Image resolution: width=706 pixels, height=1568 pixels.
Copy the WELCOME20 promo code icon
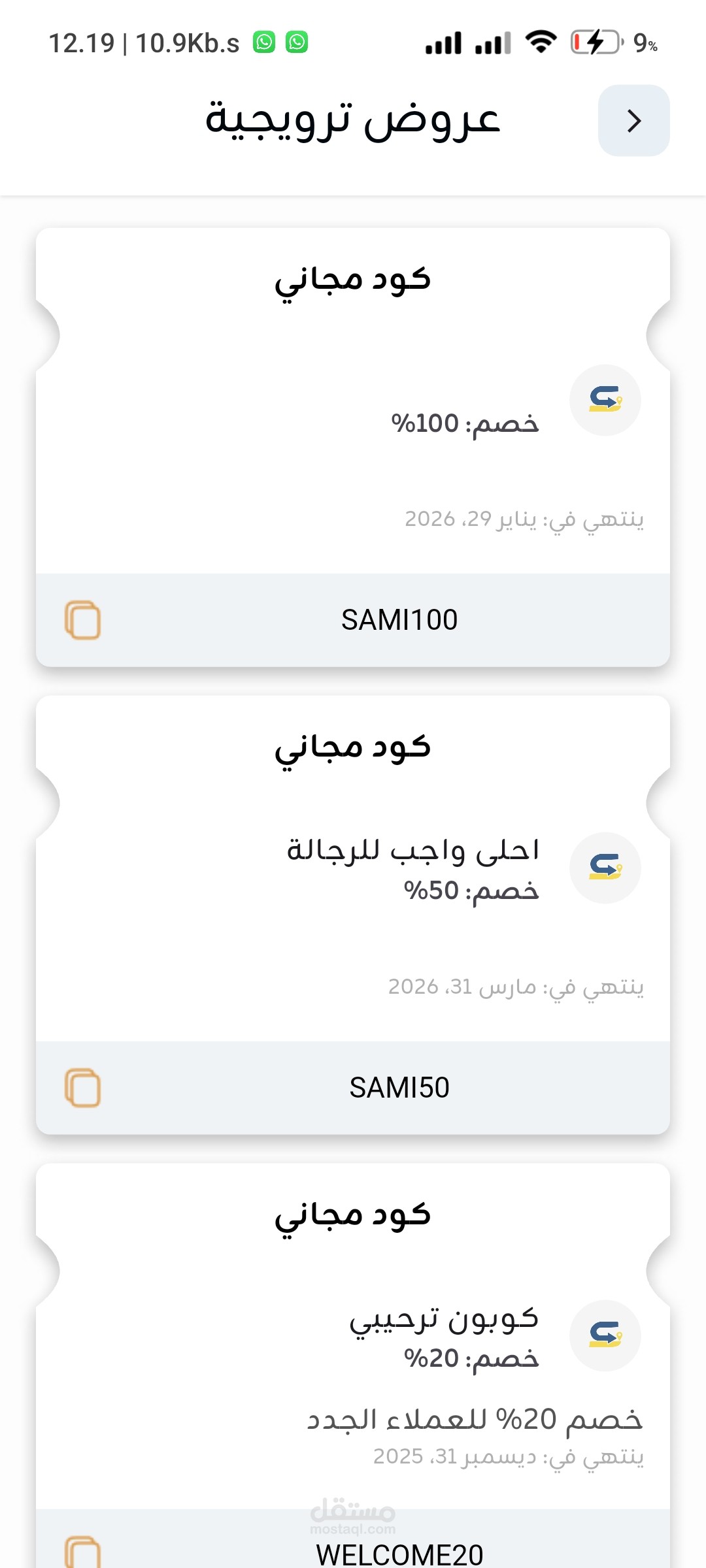(82, 1552)
